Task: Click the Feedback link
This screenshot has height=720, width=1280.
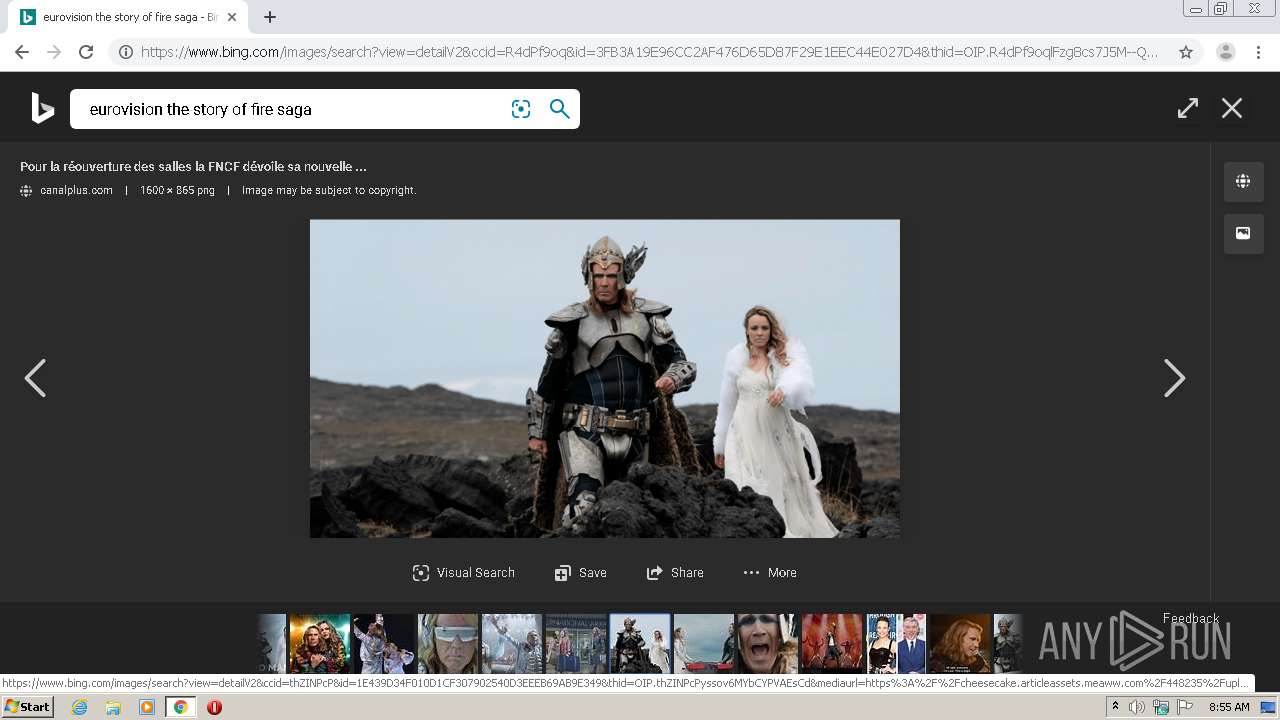Action: point(1191,618)
